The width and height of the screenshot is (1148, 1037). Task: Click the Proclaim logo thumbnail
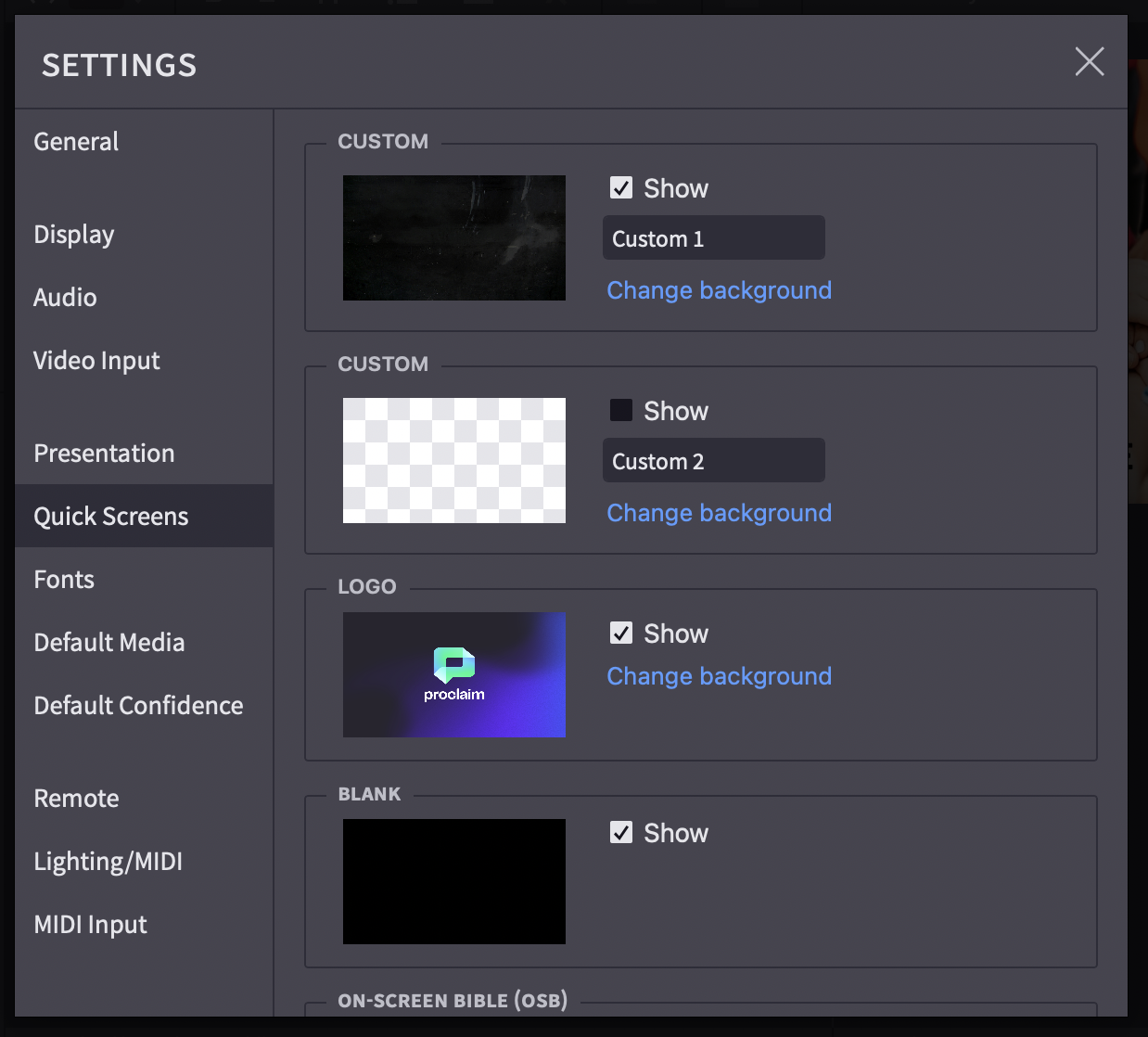coord(454,674)
